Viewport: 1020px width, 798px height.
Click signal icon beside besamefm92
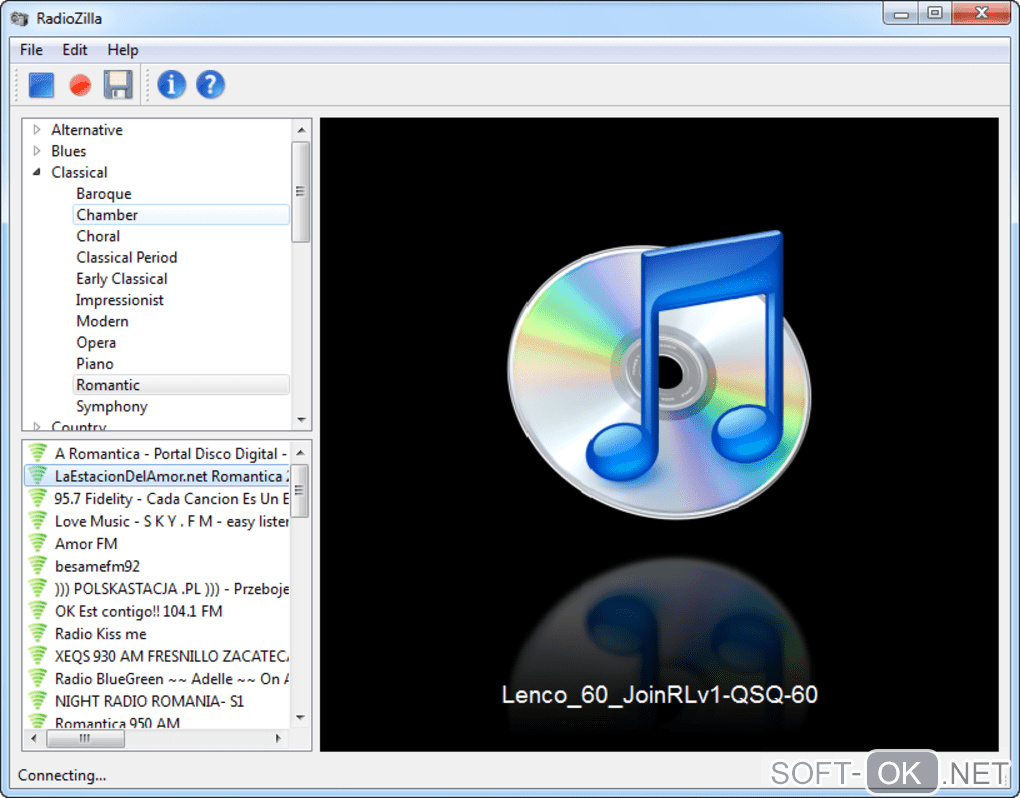(38, 566)
